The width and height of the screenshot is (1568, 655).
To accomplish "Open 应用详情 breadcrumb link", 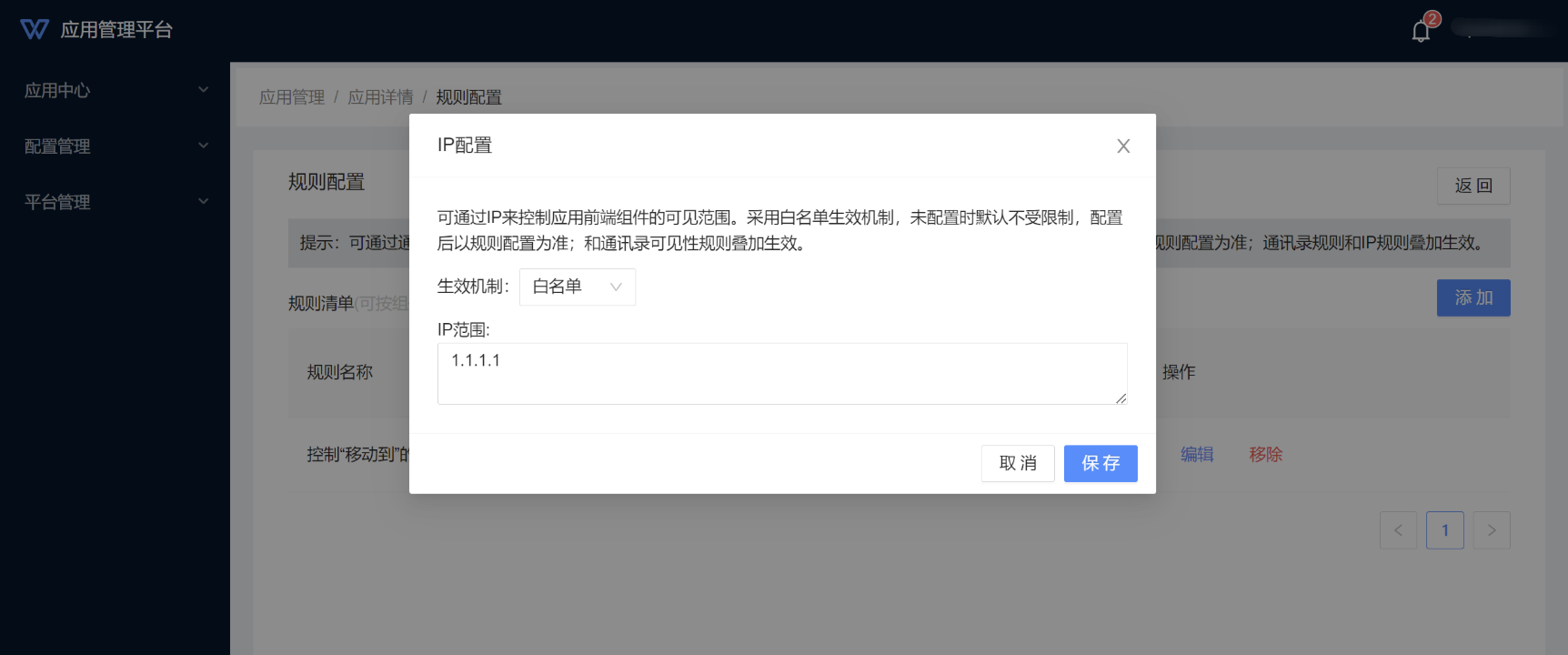I will point(380,97).
